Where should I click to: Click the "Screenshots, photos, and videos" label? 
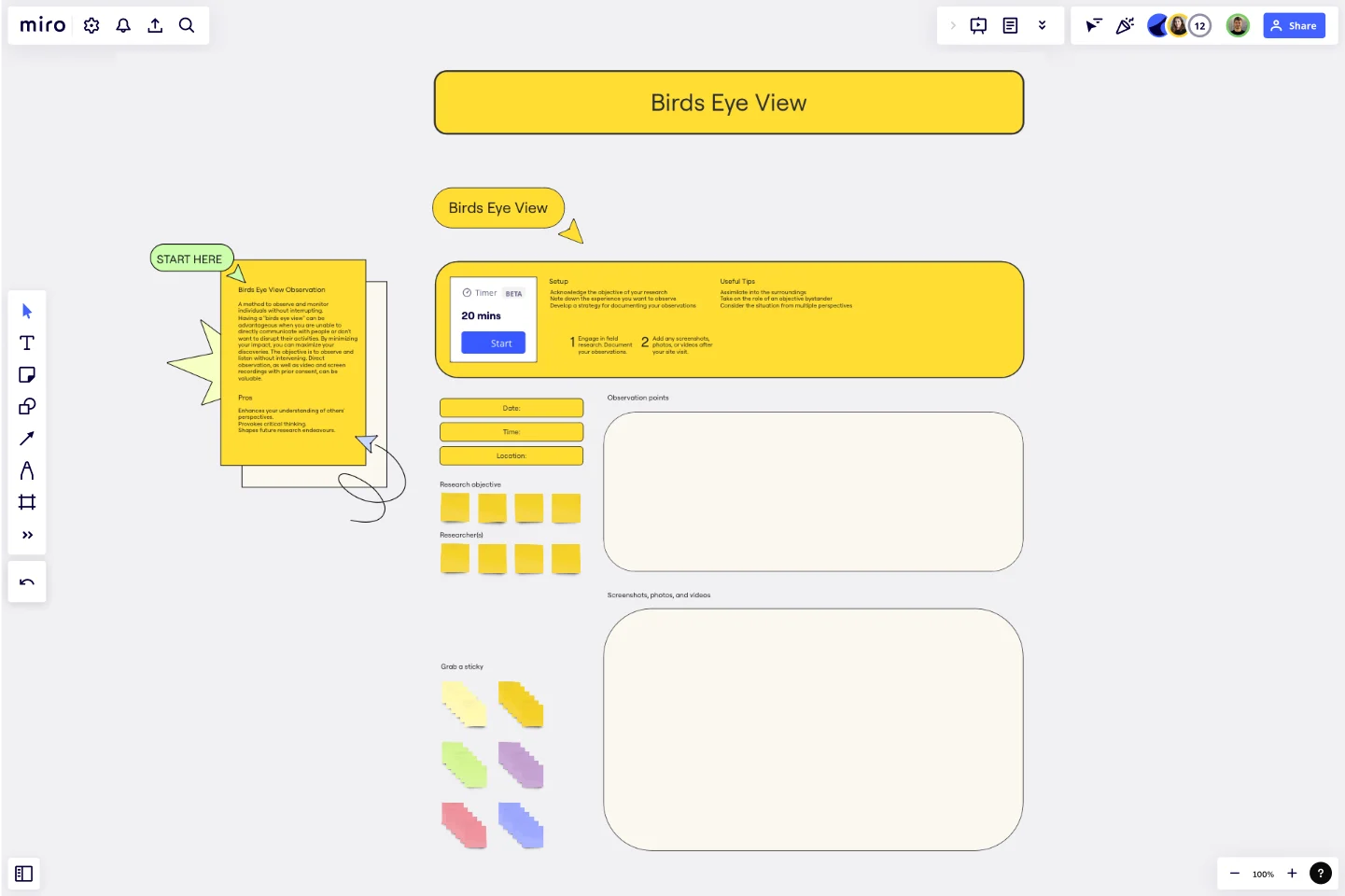(x=659, y=595)
